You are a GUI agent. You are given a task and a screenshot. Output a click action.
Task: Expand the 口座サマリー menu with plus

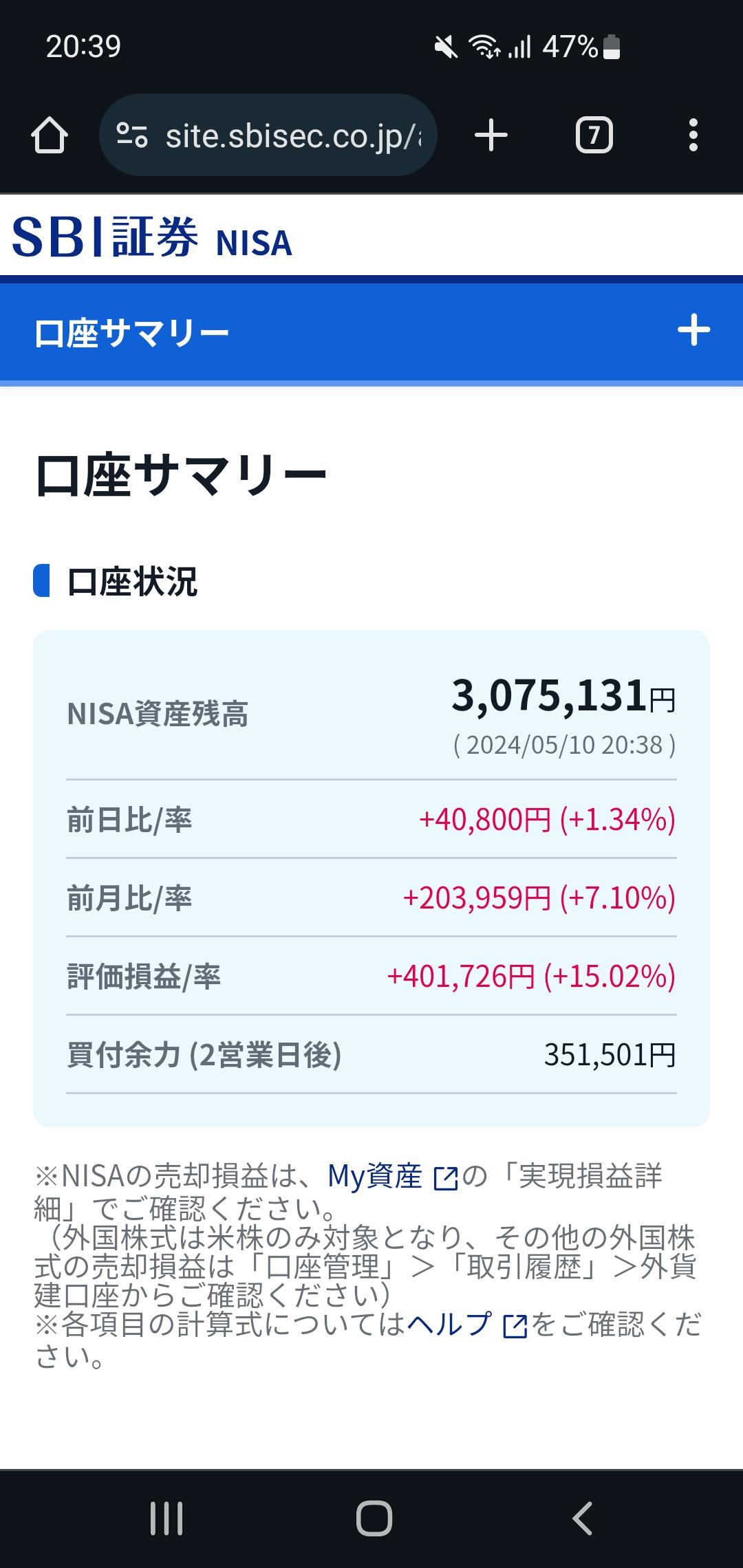tap(693, 330)
